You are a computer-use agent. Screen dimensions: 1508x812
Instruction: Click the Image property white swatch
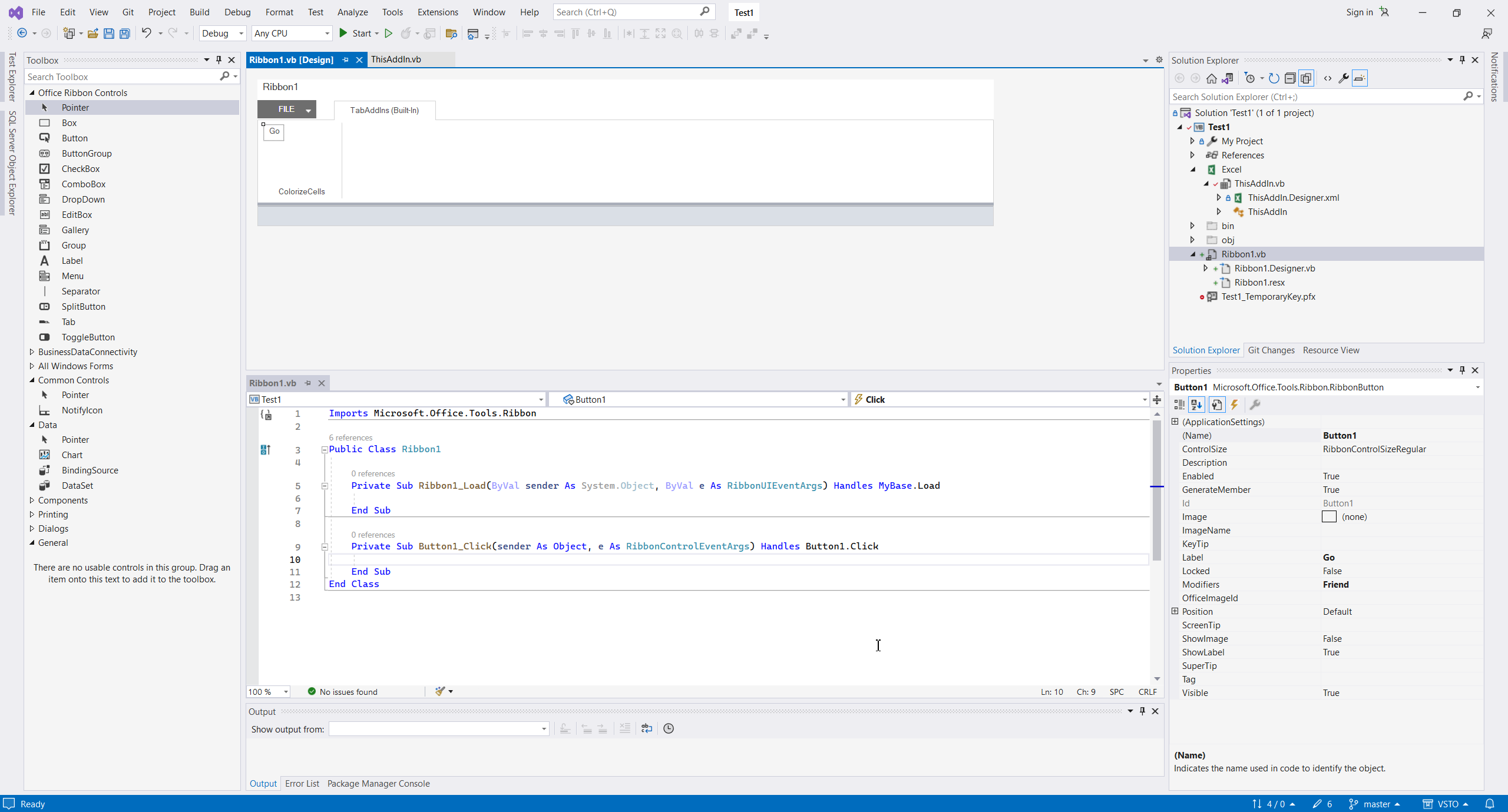point(1329,517)
